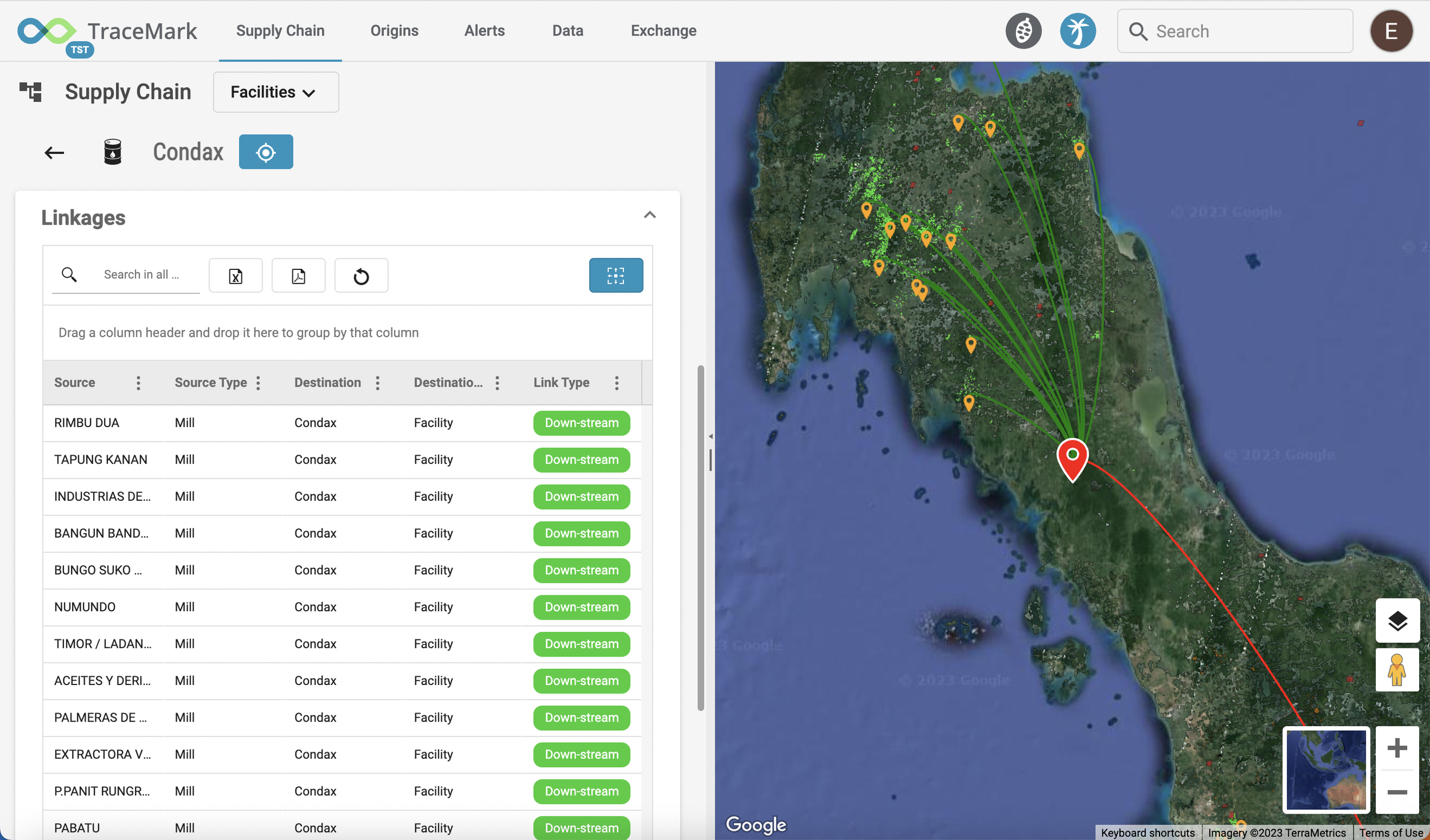Click the Supply Chain hierarchy icon
The height and width of the screenshot is (840, 1430).
(30, 91)
